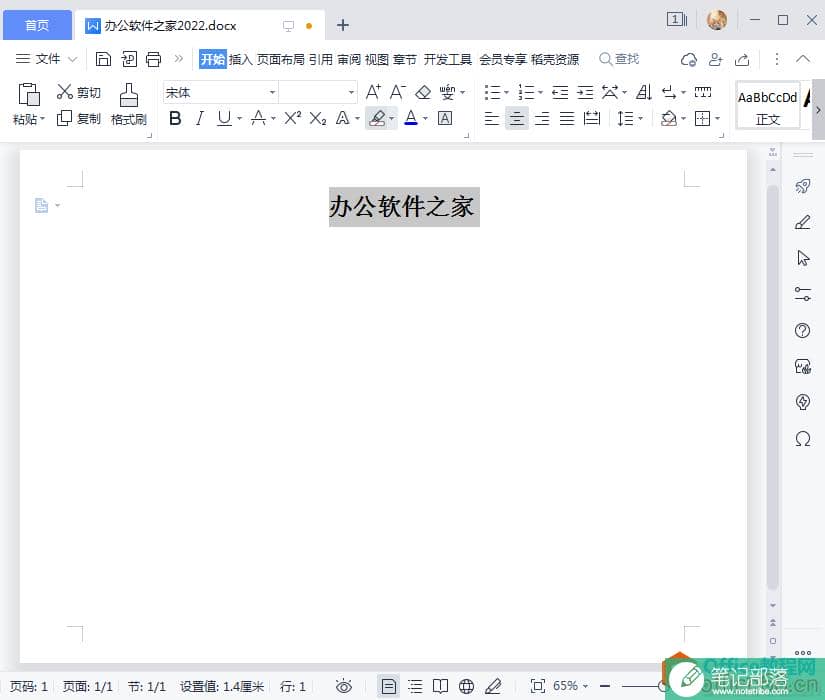
Task: Open the user avatar profile
Action: [717, 21]
